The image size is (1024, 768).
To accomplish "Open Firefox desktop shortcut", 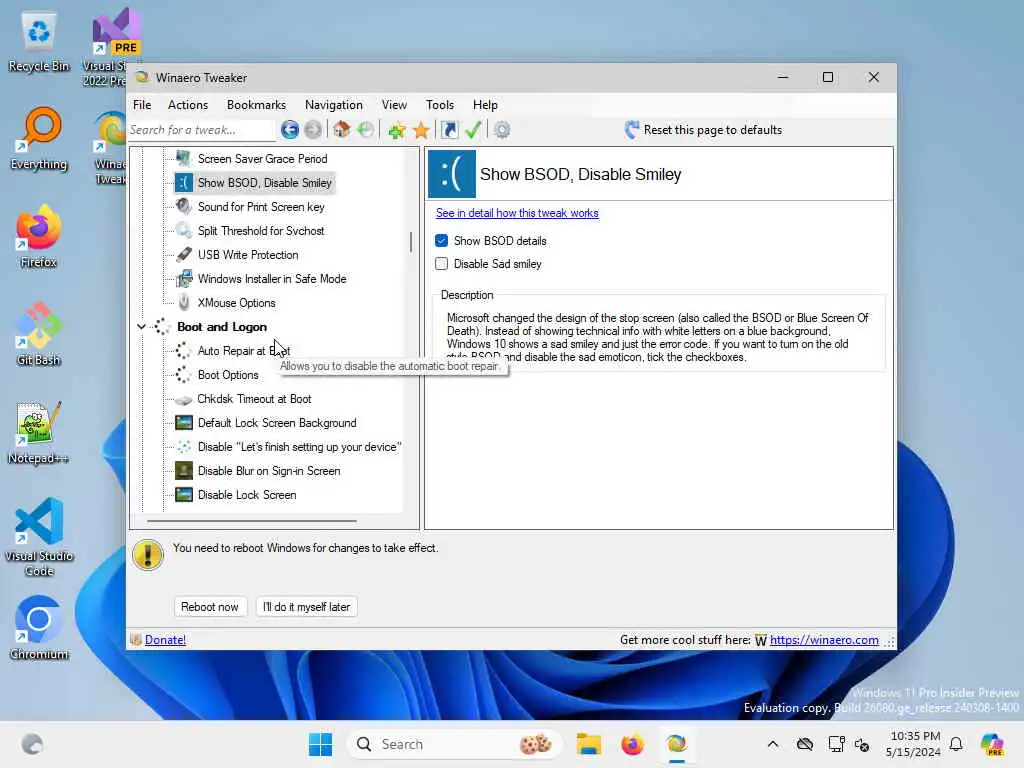I will [x=39, y=236].
